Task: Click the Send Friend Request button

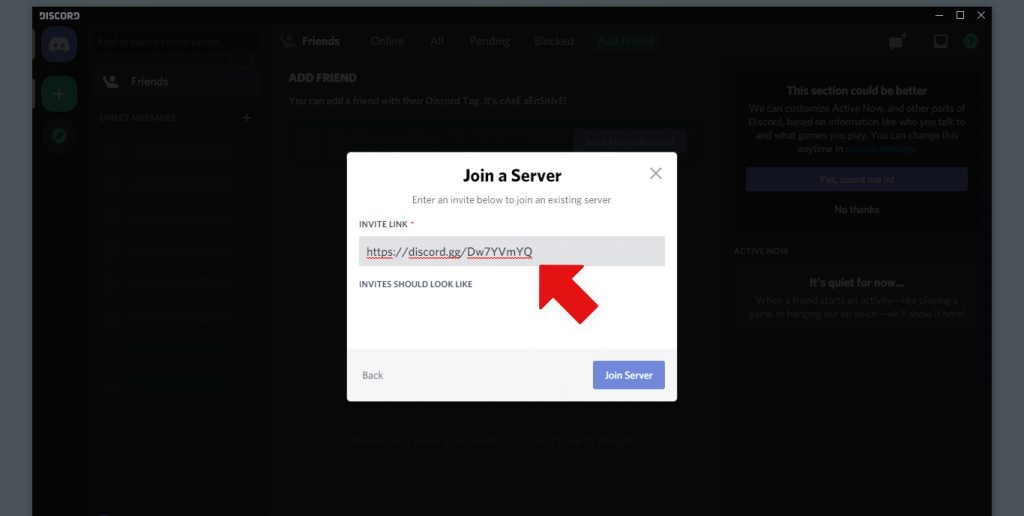Action: tap(629, 141)
